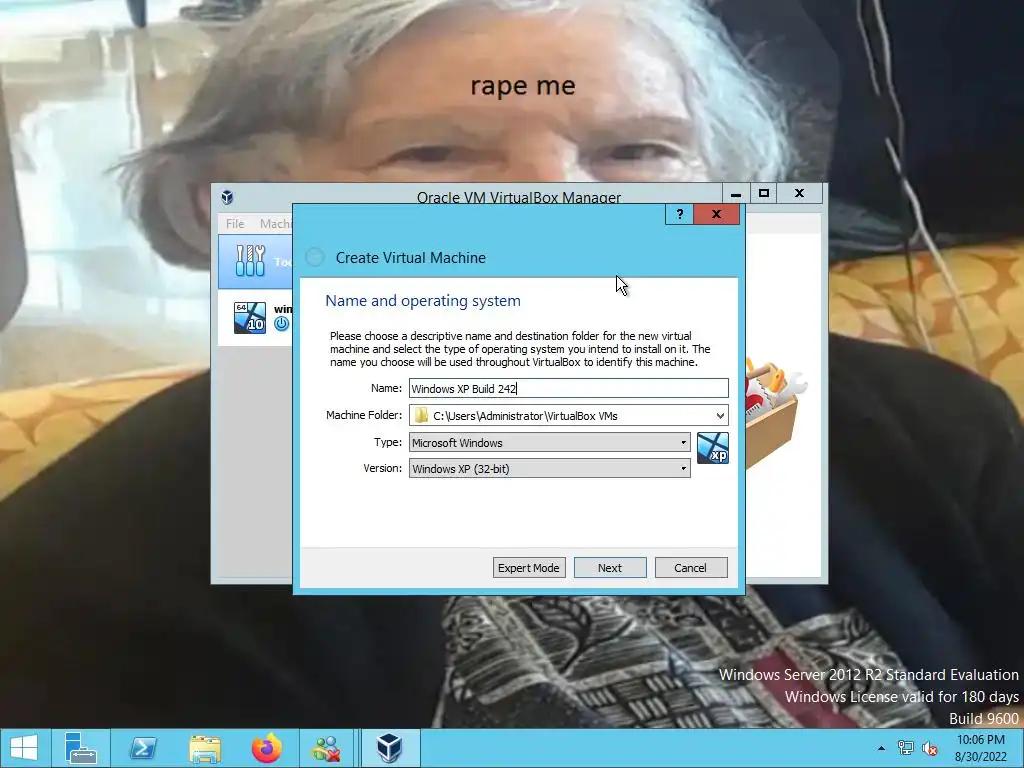Viewport: 1024px width, 768px height.
Task: Select the Windows 10 VM icon in the list
Action: pos(250,317)
